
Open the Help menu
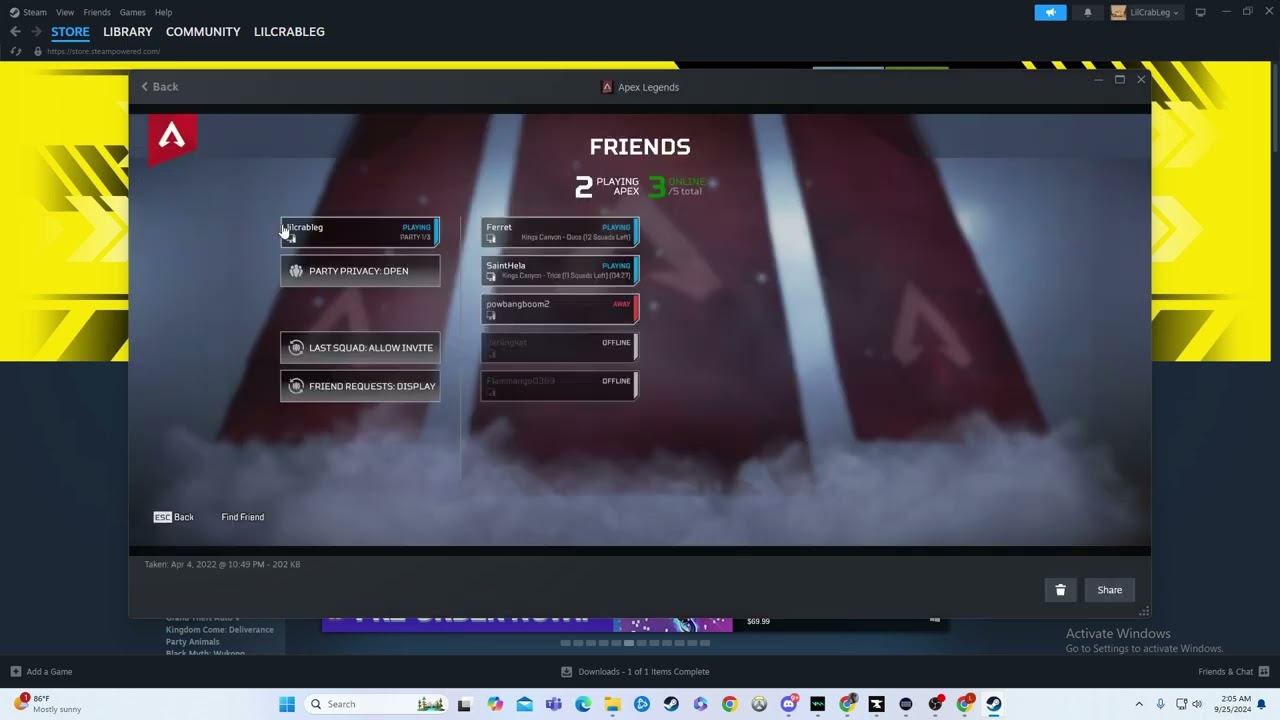164,12
